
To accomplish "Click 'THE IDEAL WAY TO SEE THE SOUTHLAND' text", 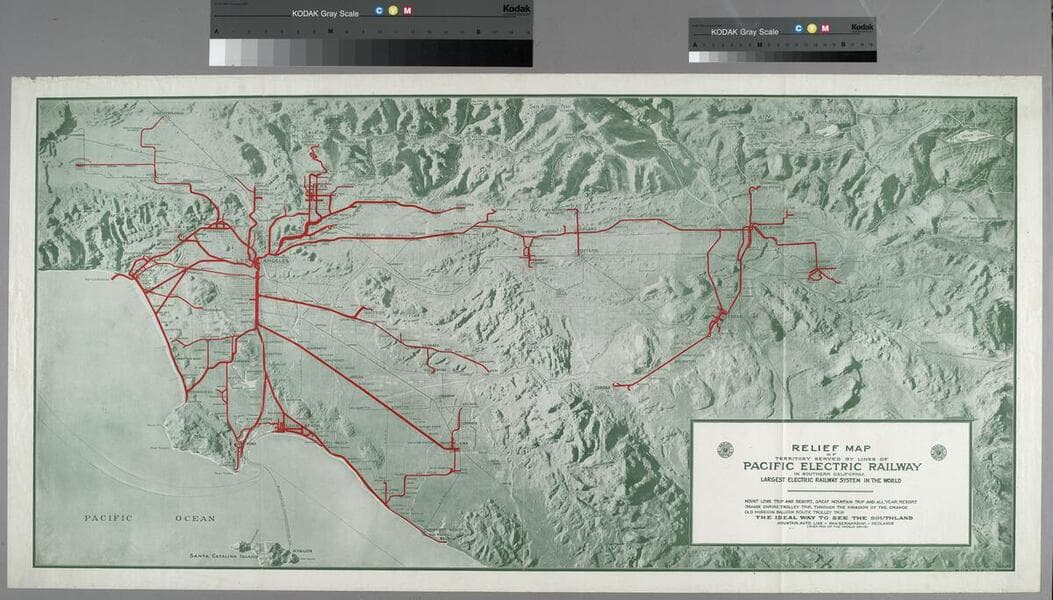I will point(831,517).
